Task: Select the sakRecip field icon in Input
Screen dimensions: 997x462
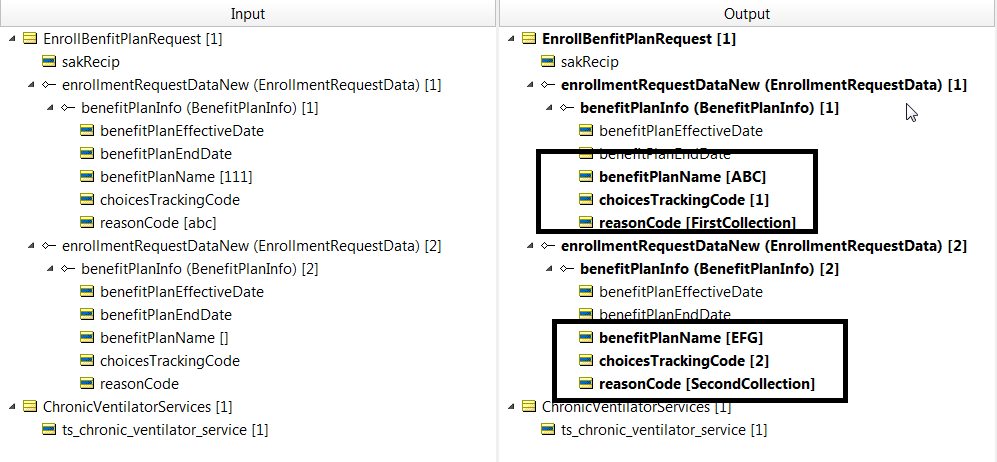Action: (49, 62)
